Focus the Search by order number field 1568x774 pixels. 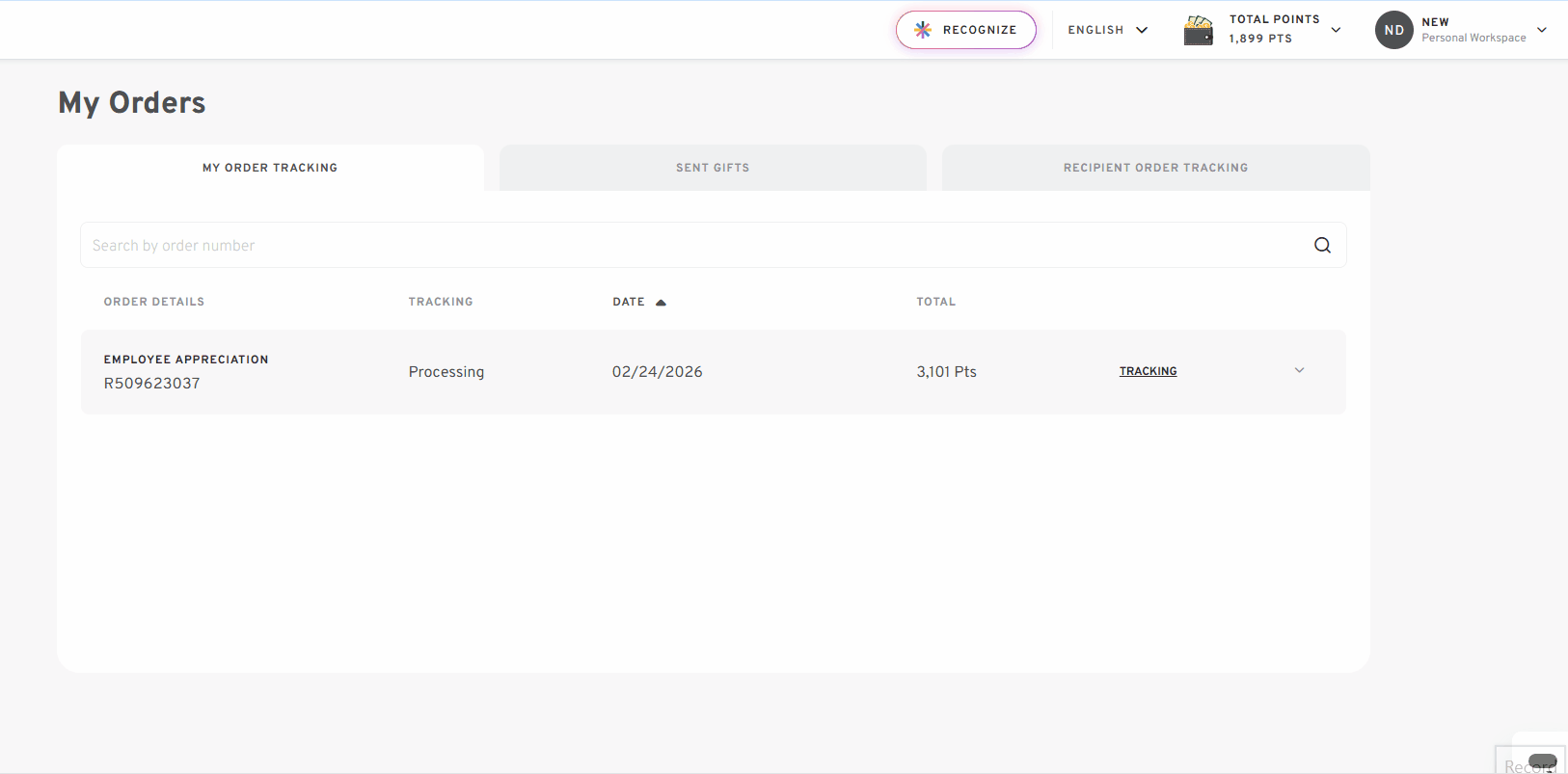click(x=714, y=246)
